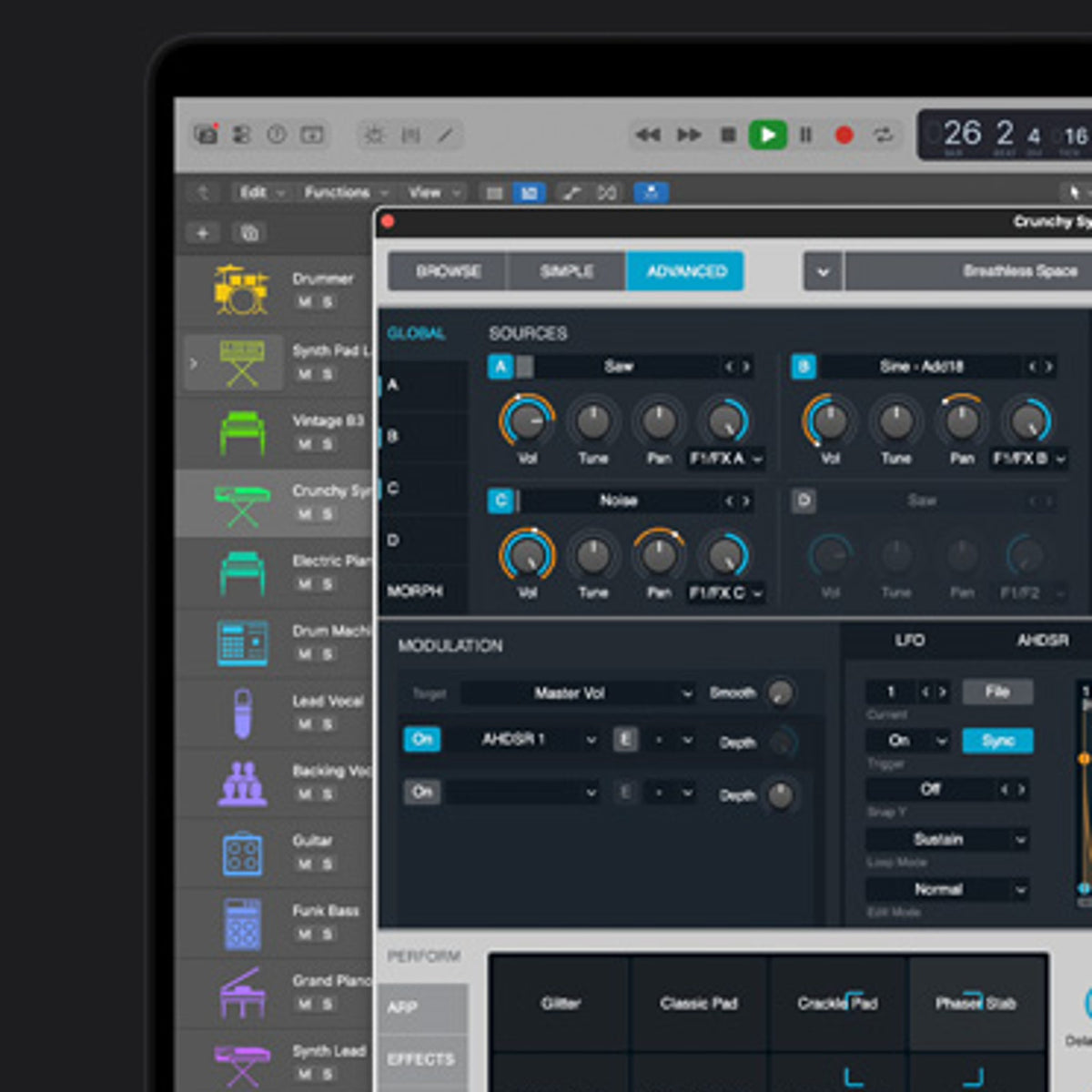Open the Normal edit mode dropdown
The image size is (1092, 1092).
[947, 889]
